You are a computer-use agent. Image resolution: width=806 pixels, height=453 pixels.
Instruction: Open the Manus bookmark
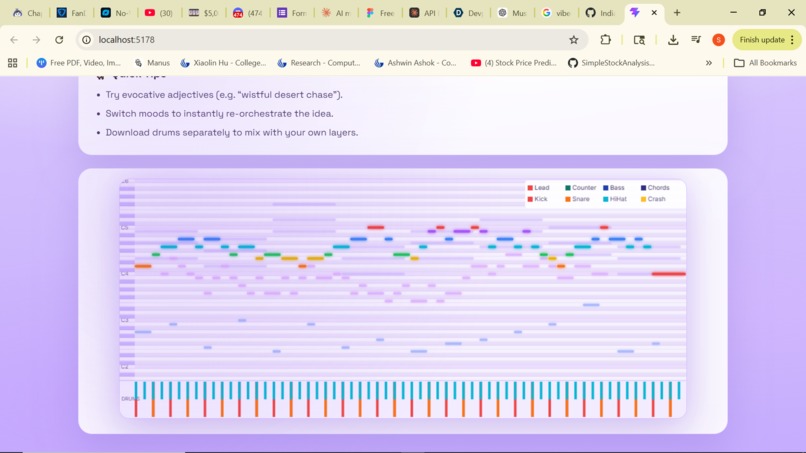tap(152, 63)
